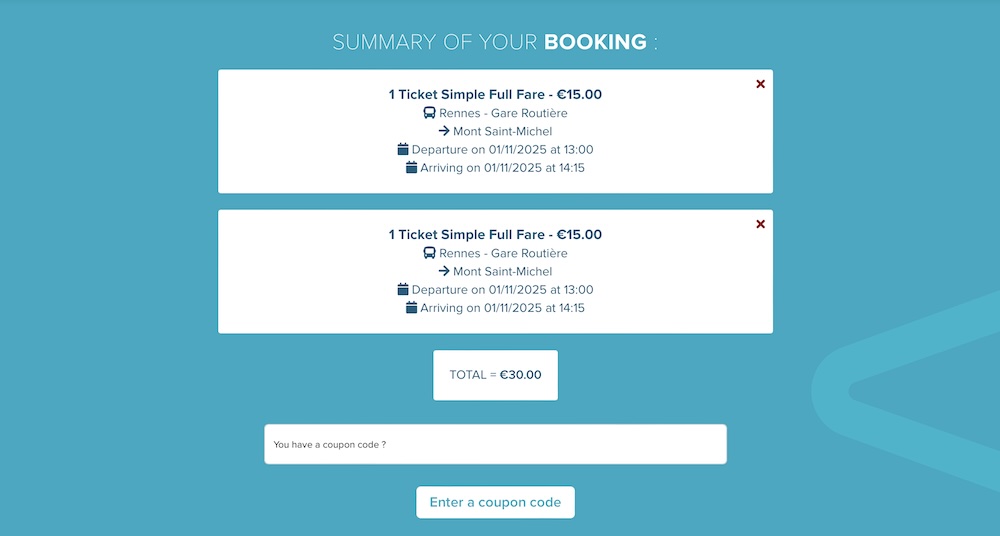This screenshot has height=536, width=1000.
Task: Remove the second ticket with red X
Action: click(x=760, y=224)
